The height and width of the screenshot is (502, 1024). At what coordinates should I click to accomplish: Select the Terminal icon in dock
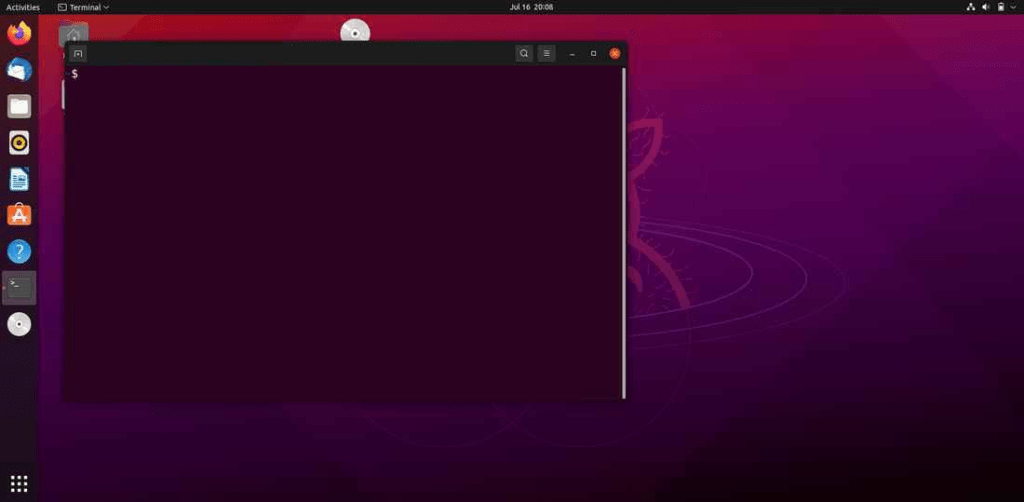(x=19, y=287)
